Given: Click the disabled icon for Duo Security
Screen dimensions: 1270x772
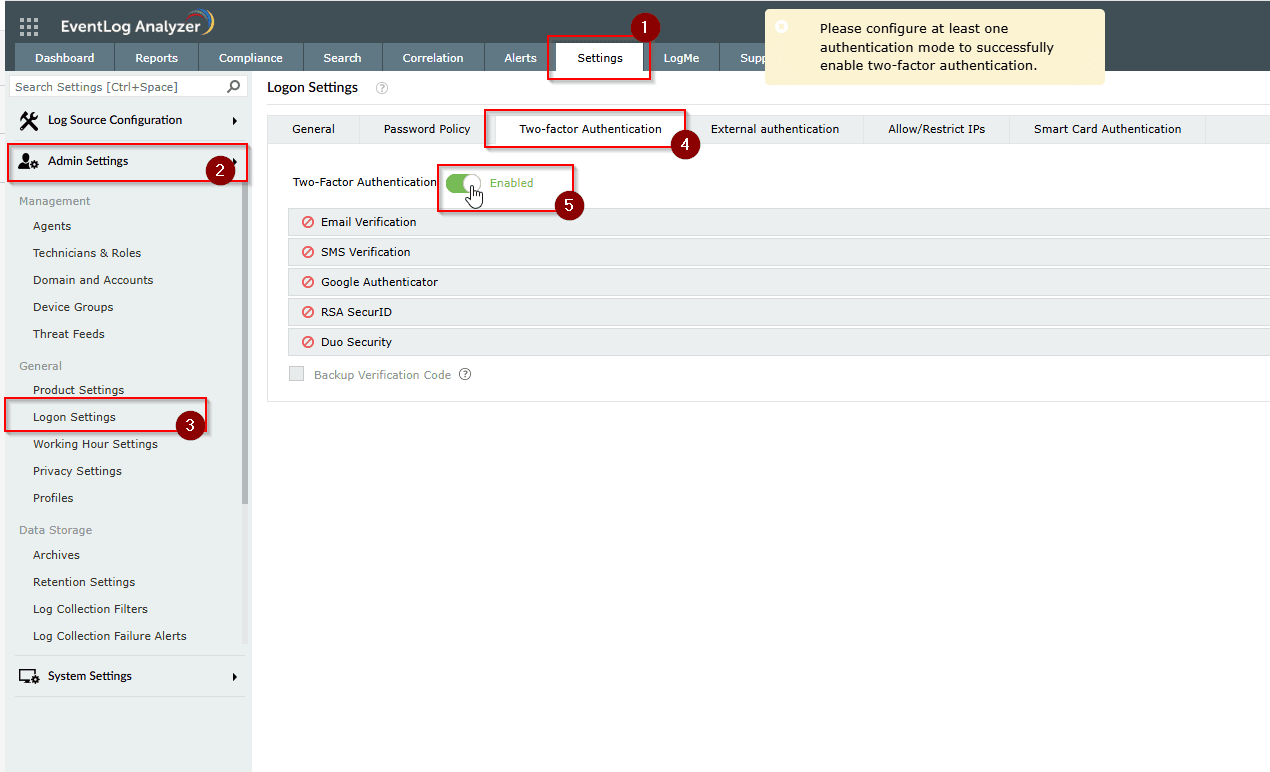Looking at the screenshot, I should click(x=308, y=342).
